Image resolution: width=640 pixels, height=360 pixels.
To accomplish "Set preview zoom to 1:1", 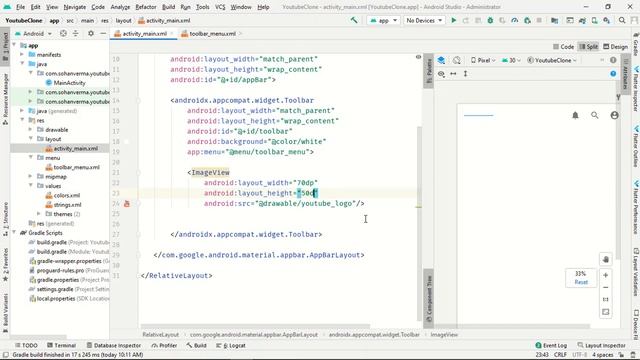I will coord(606,300).
